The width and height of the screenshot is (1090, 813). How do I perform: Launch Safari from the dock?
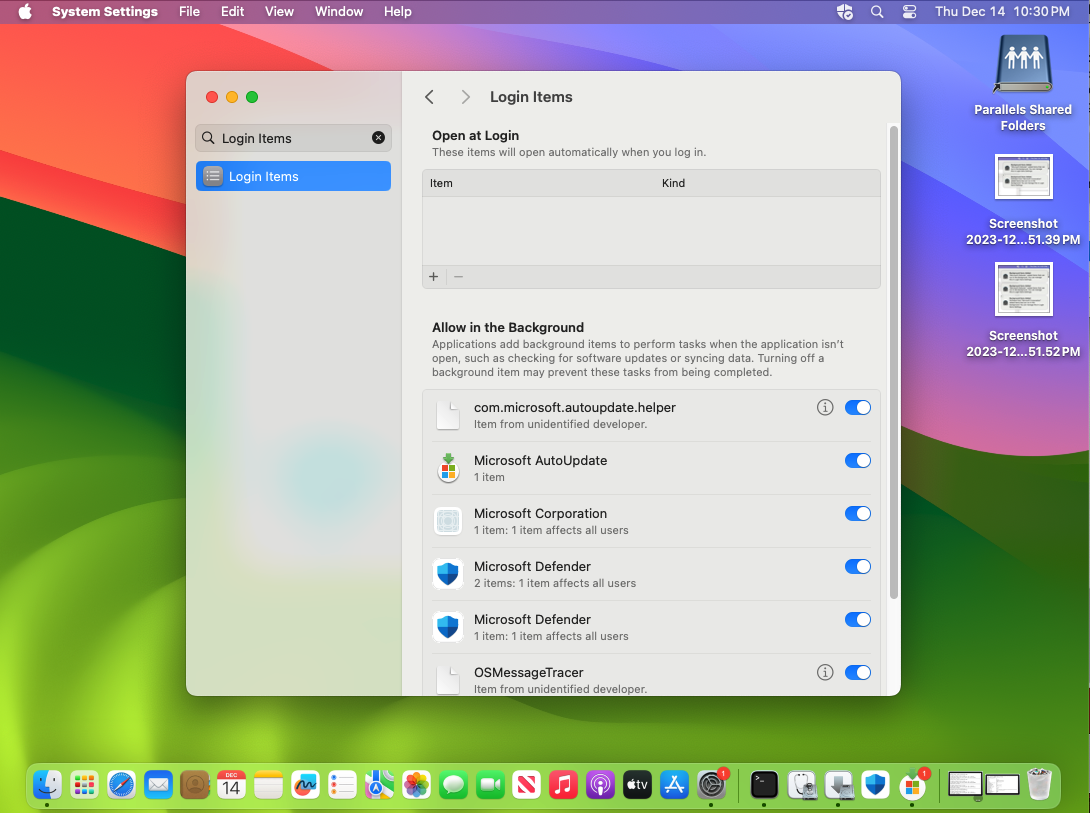121,785
